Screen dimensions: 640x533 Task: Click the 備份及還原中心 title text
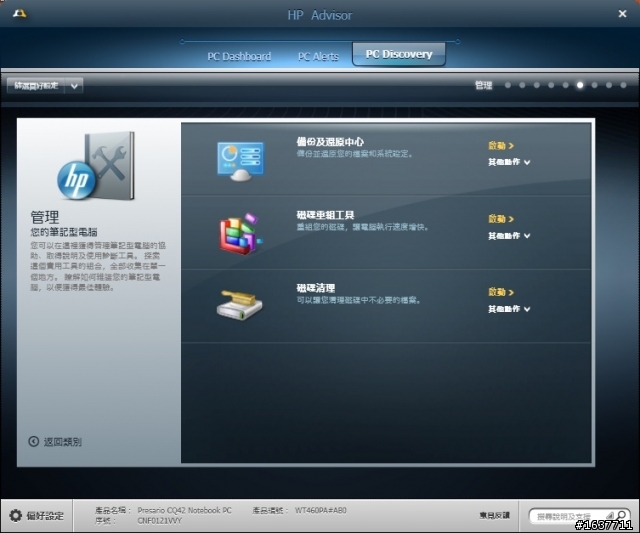(330, 142)
